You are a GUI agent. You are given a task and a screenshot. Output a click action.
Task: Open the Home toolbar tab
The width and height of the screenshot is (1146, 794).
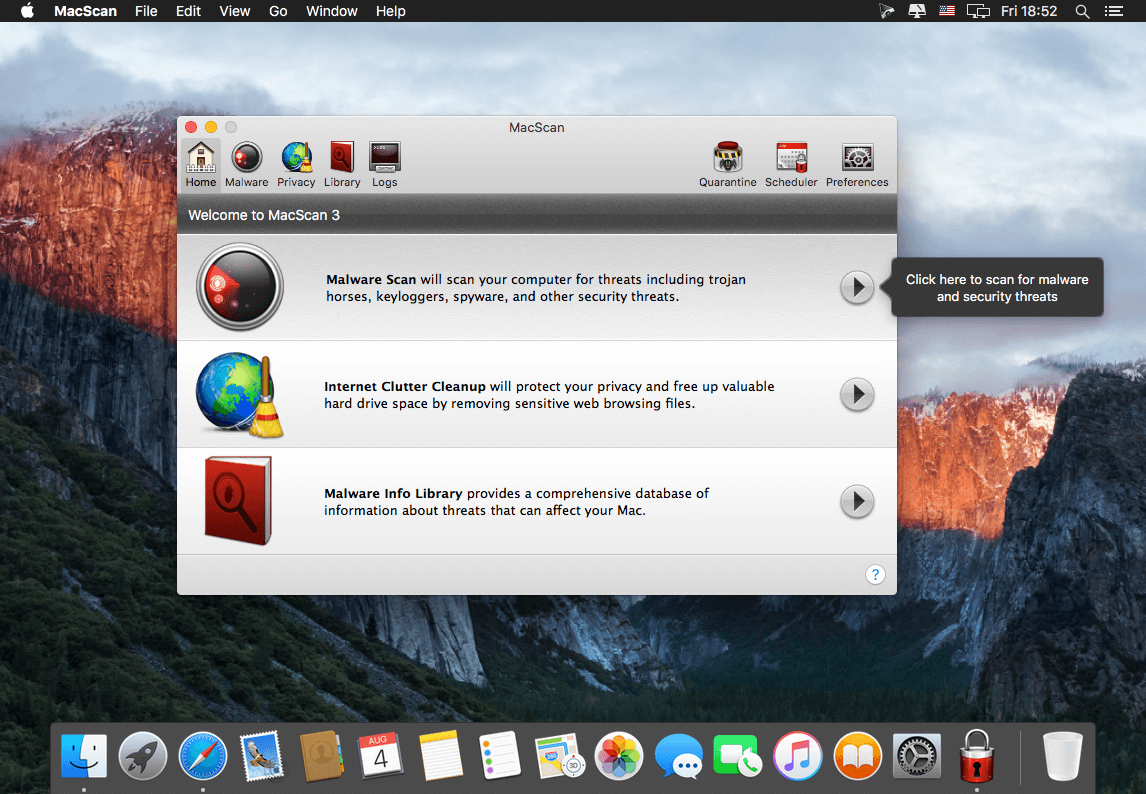200,165
